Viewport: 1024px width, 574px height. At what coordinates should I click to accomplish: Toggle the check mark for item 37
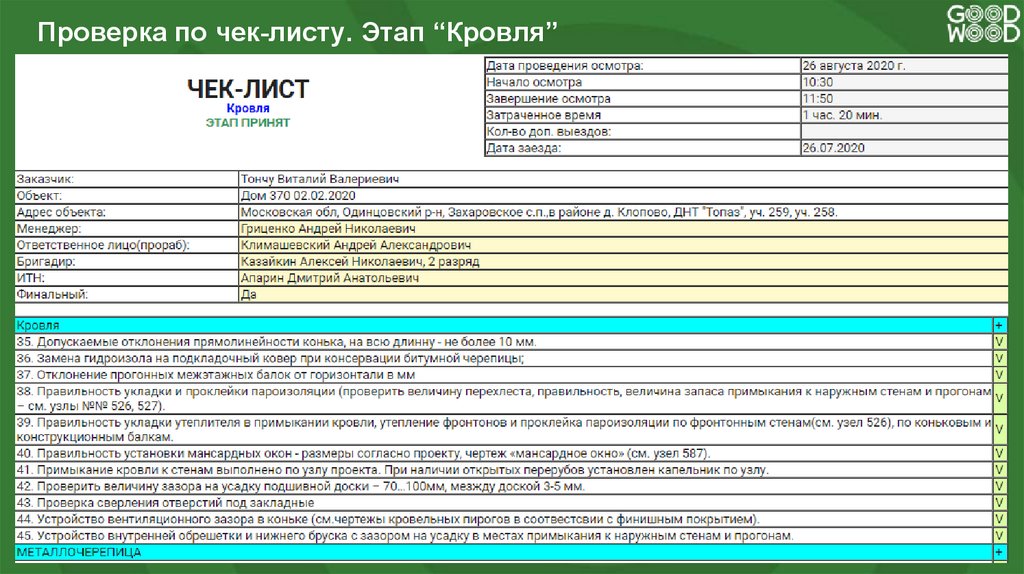point(999,375)
